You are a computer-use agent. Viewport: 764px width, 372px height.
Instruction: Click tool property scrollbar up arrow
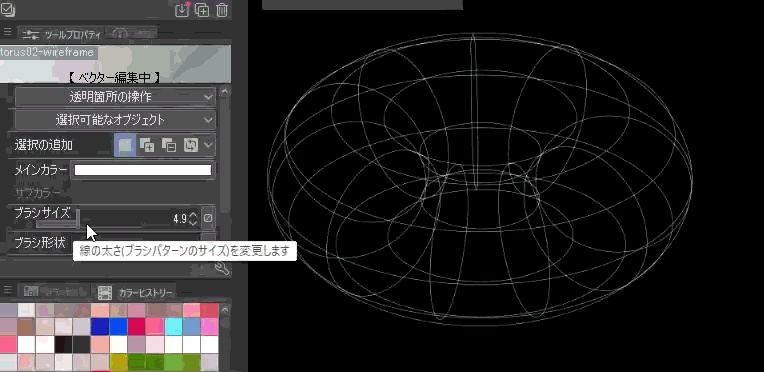click(225, 91)
